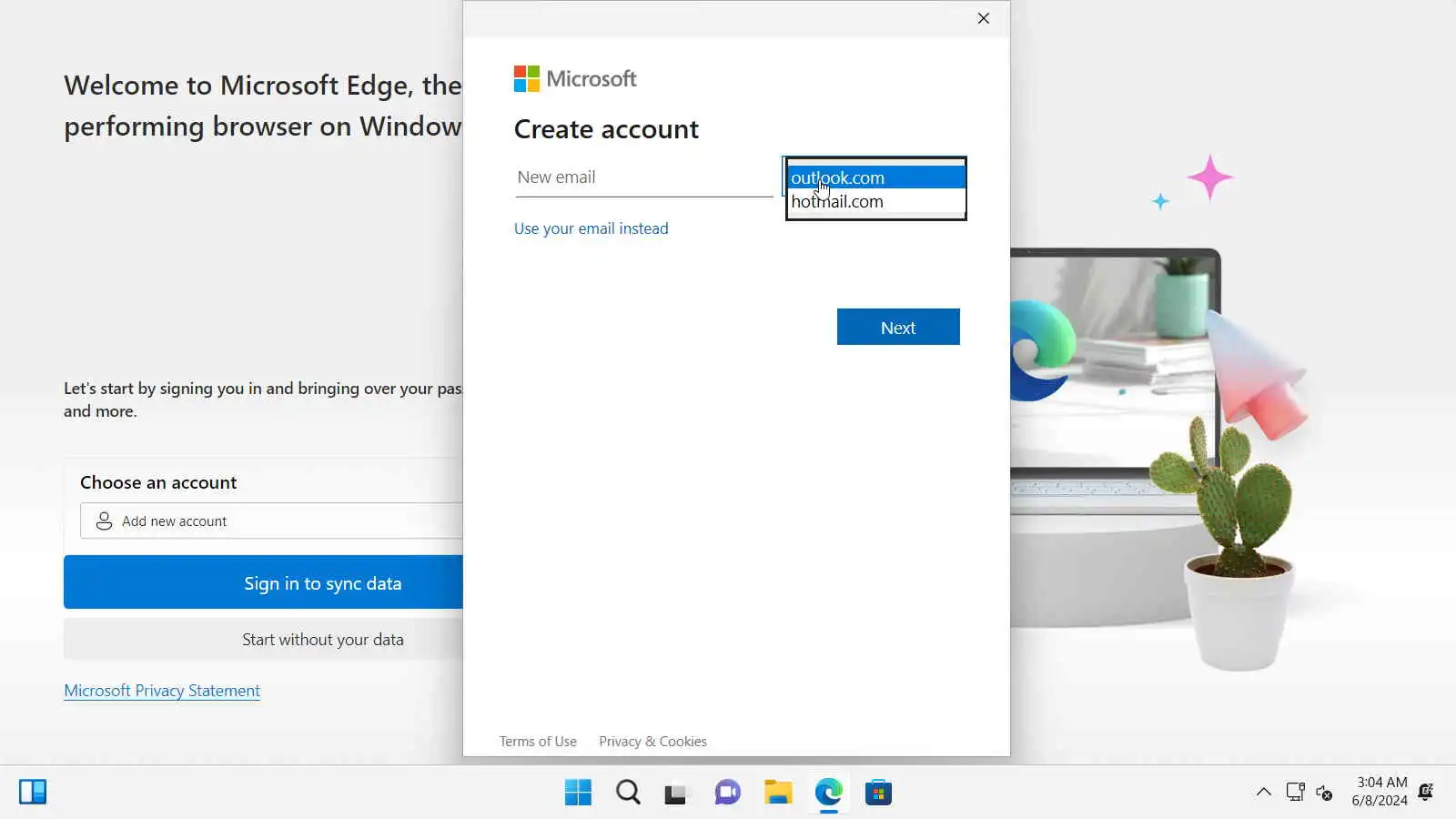The height and width of the screenshot is (819, 1456).
Task: Click the Microsoft logo in dialog
Action: [x=575, y=79]
